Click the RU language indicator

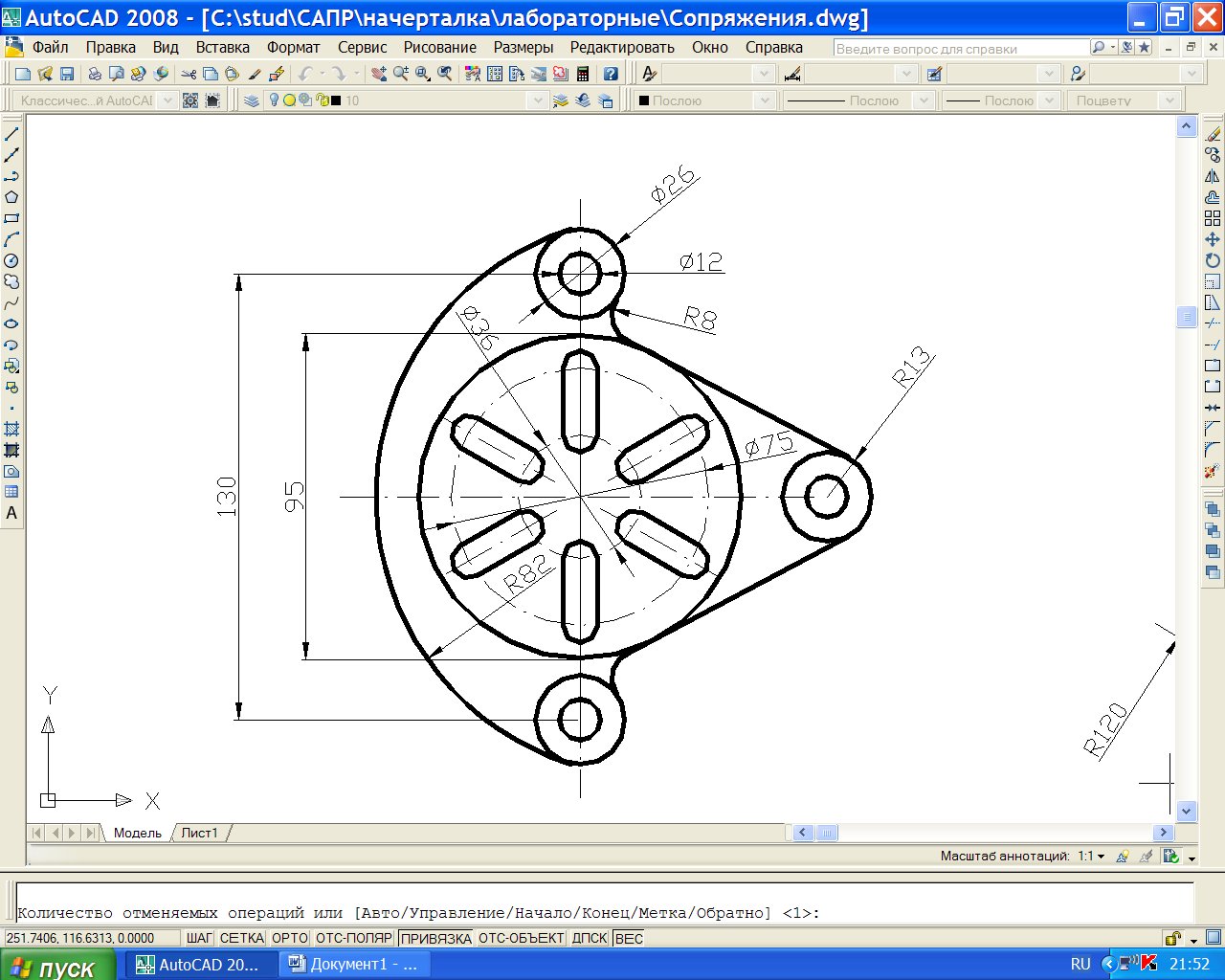(1080, 965)
